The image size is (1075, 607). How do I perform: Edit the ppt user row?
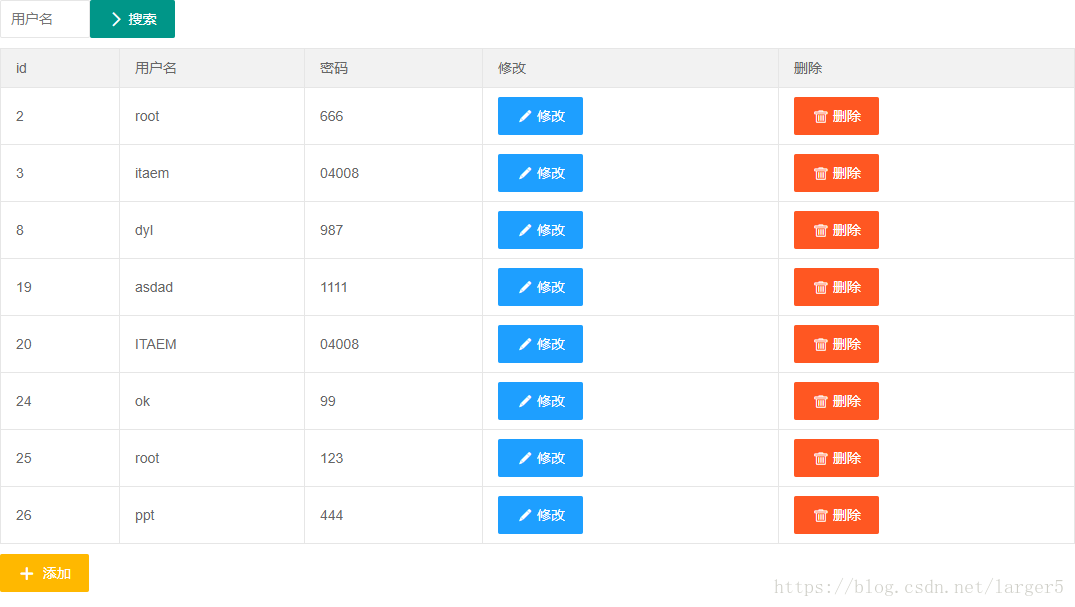tap(540, 514)
